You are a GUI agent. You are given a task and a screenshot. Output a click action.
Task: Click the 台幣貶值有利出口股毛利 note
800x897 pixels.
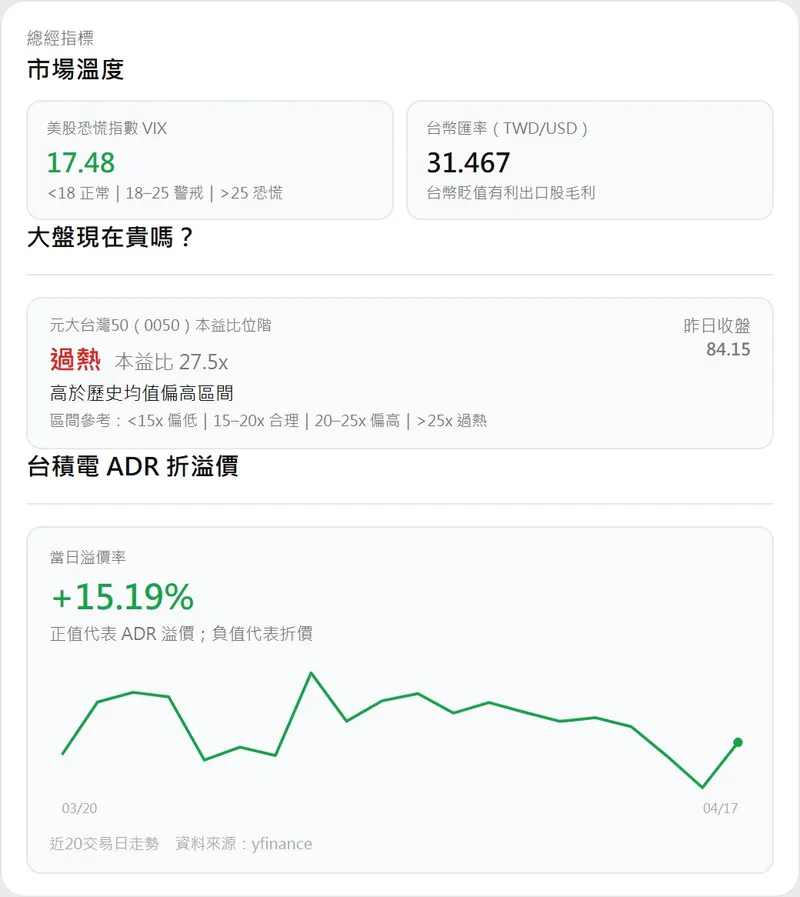(x=511, y=193)
